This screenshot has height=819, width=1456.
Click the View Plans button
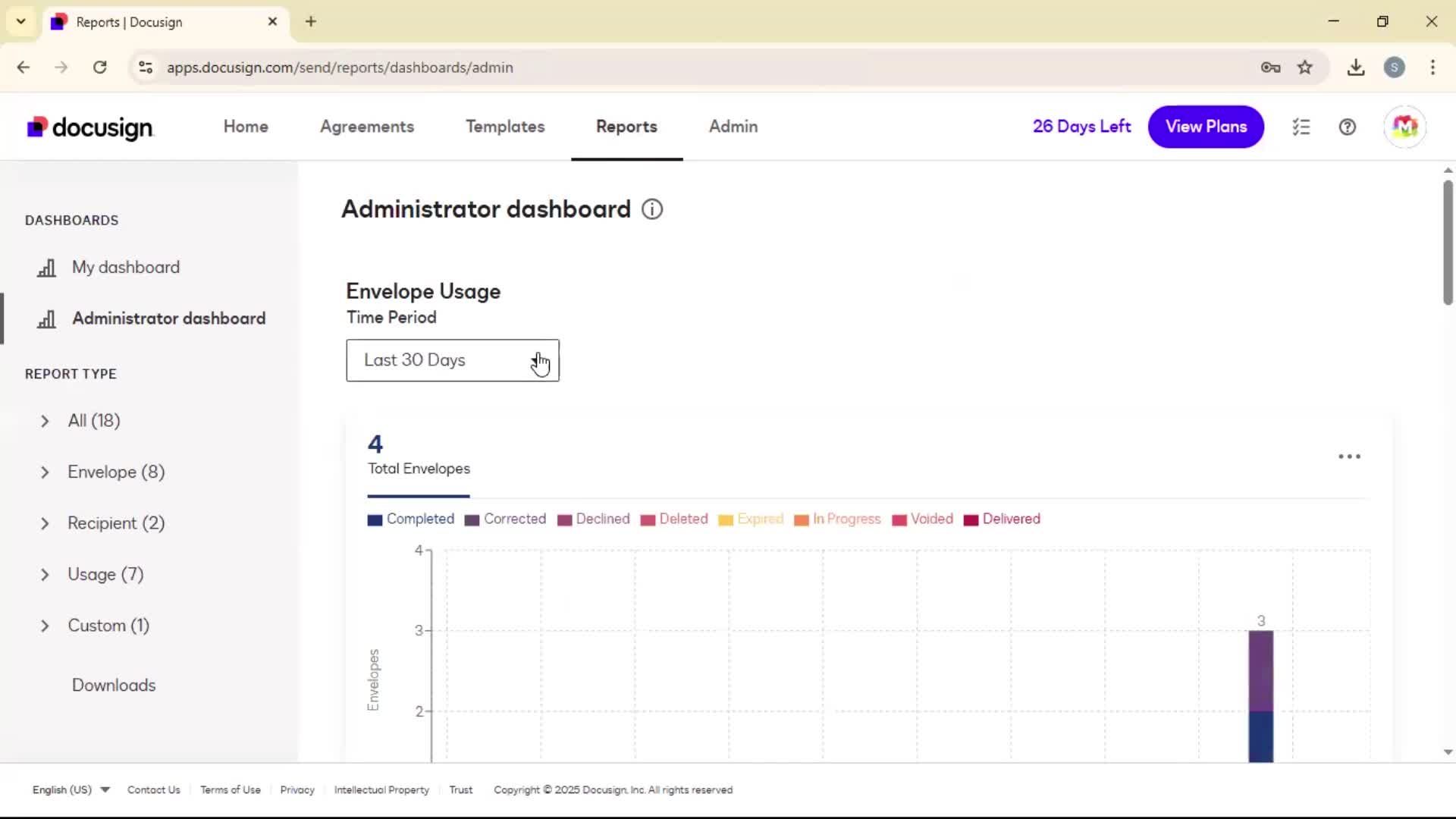coord(1206,127)
